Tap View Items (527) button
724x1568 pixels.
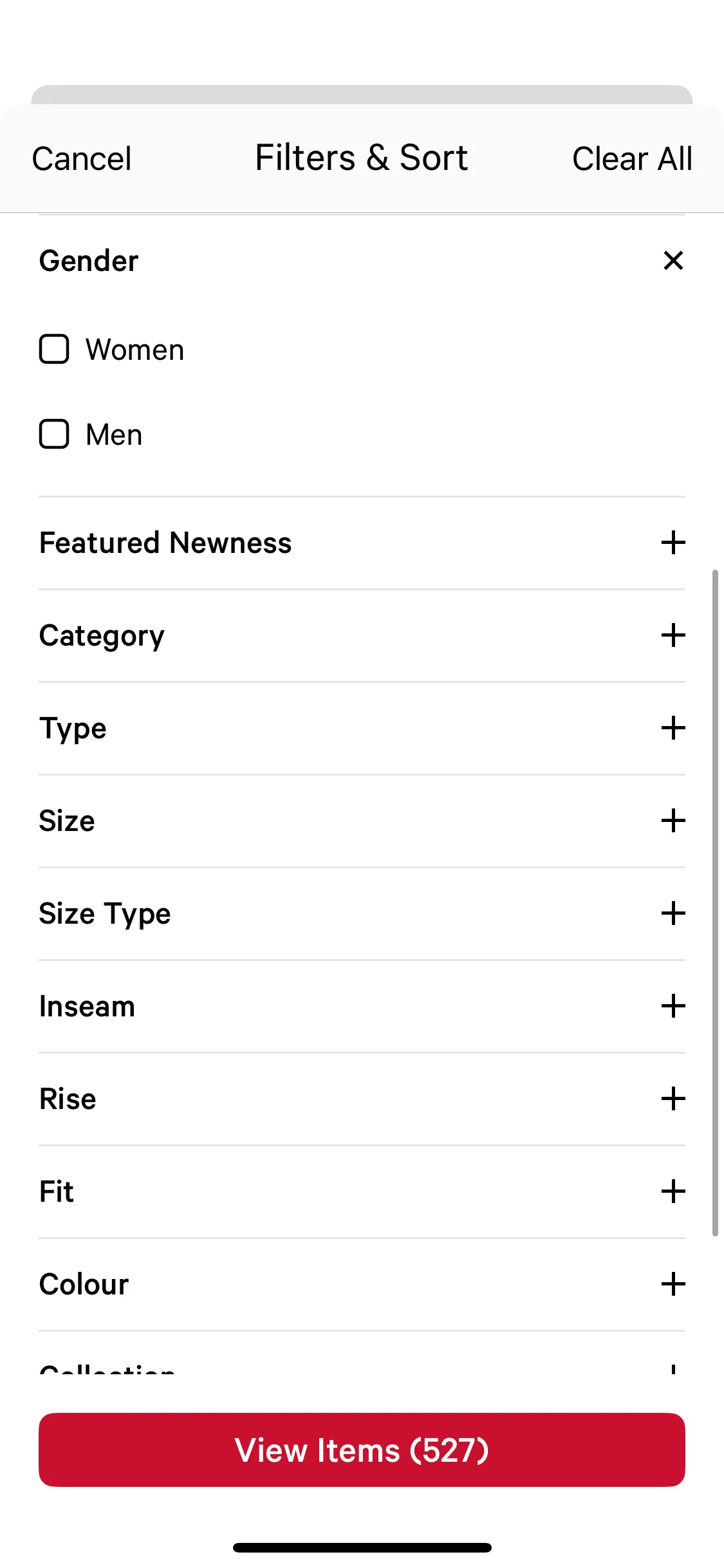tap(362, 1450)
